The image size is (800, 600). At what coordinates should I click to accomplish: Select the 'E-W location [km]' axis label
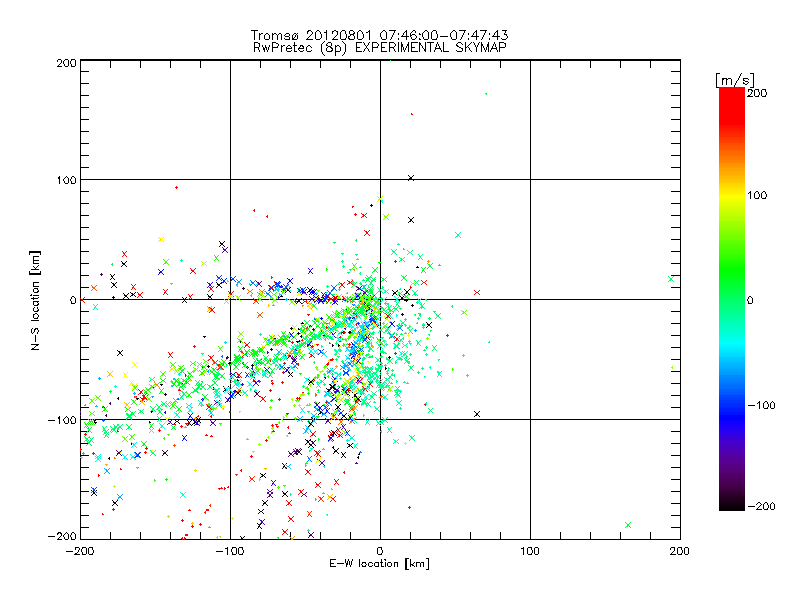pos(379,564)
